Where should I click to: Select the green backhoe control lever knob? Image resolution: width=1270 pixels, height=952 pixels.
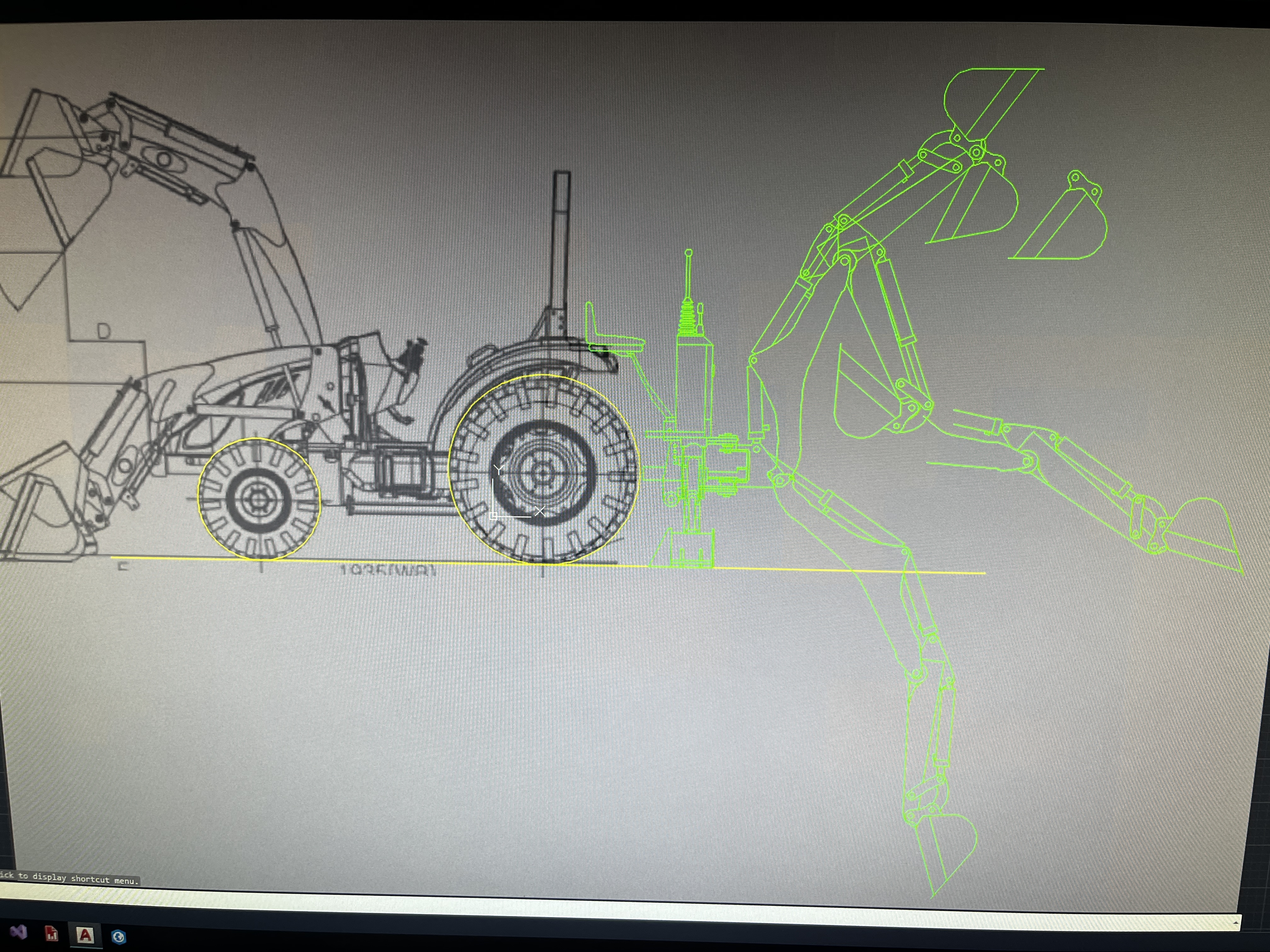pyautogui.click(x=689, y=252)
